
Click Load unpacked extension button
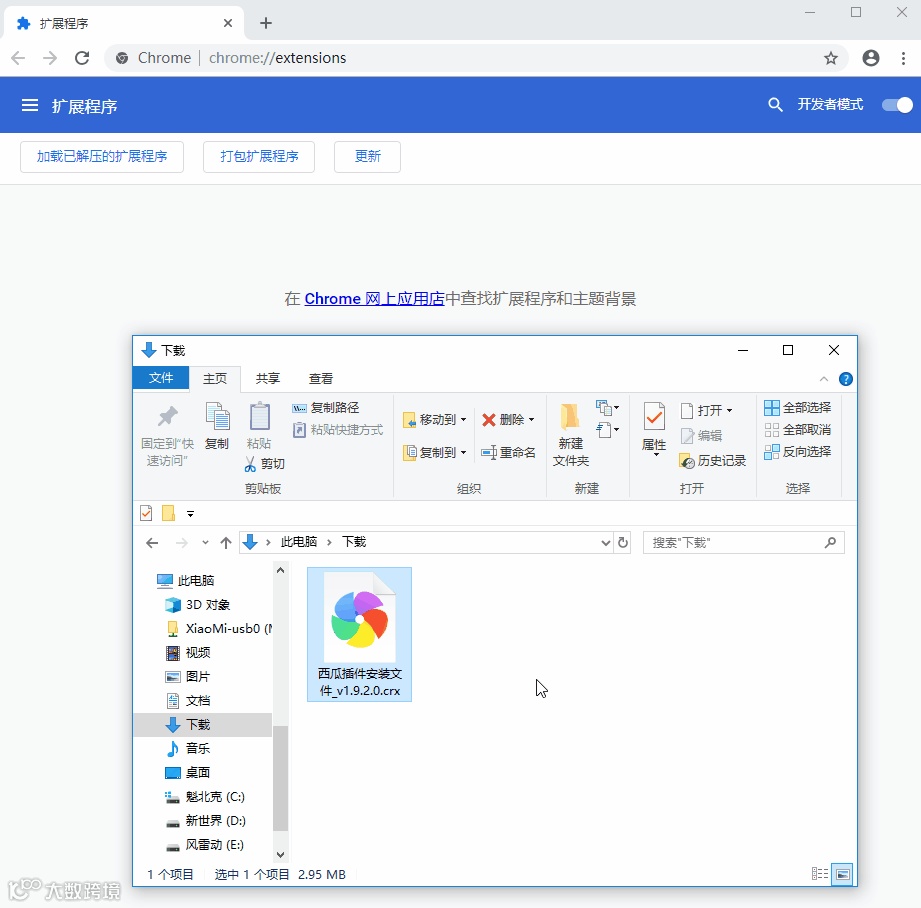click(x=102, y=156)
